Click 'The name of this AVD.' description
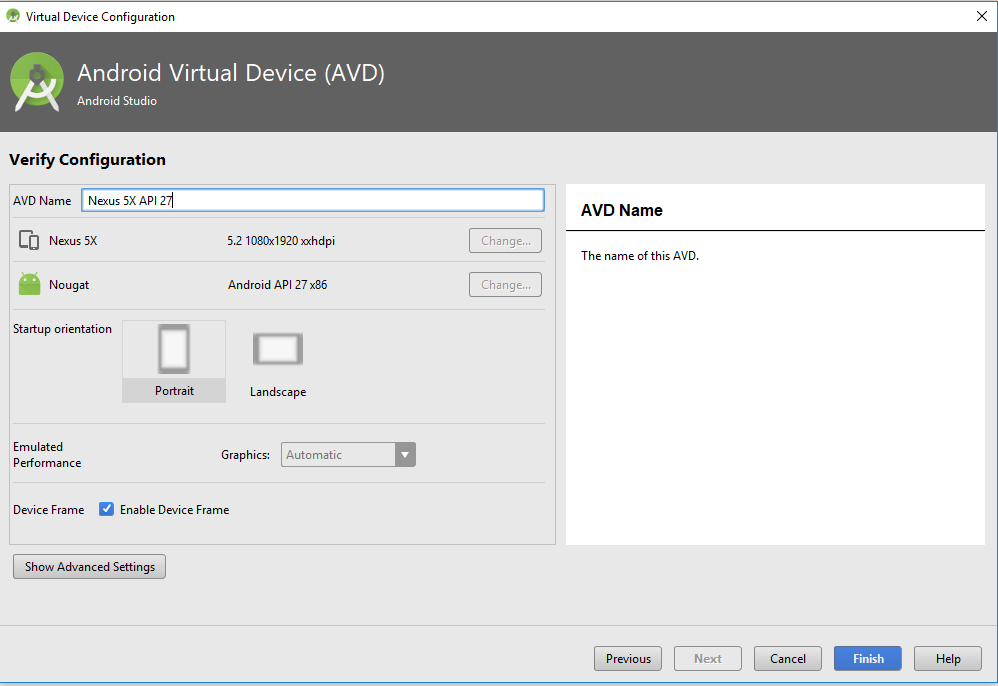The image size is (998, 686). tap(640, 255)
